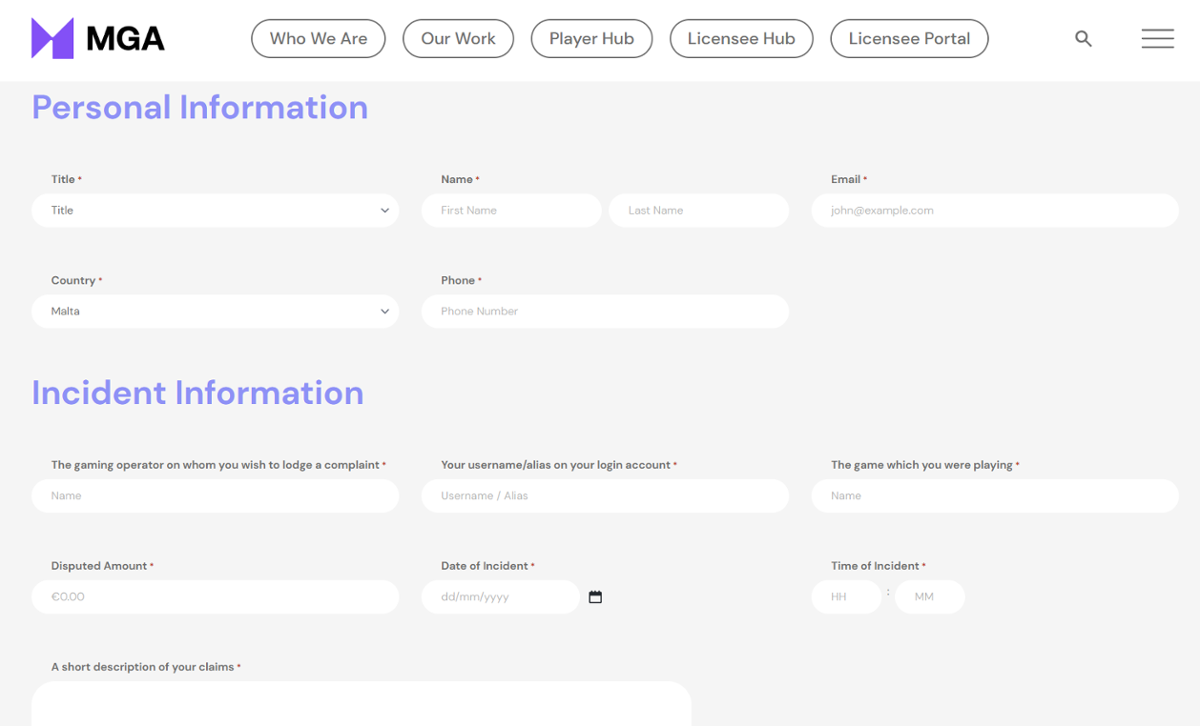
Task: Click the Phone Number field
Action: coord(605,311)
